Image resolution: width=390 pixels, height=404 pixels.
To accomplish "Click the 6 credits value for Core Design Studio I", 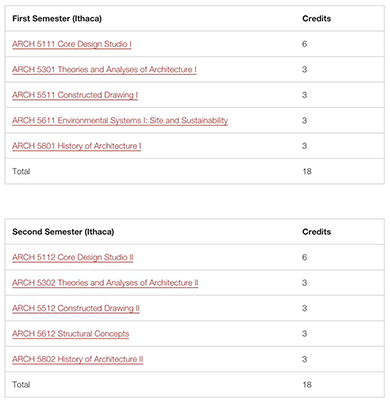I will click(x=304, y=44).
